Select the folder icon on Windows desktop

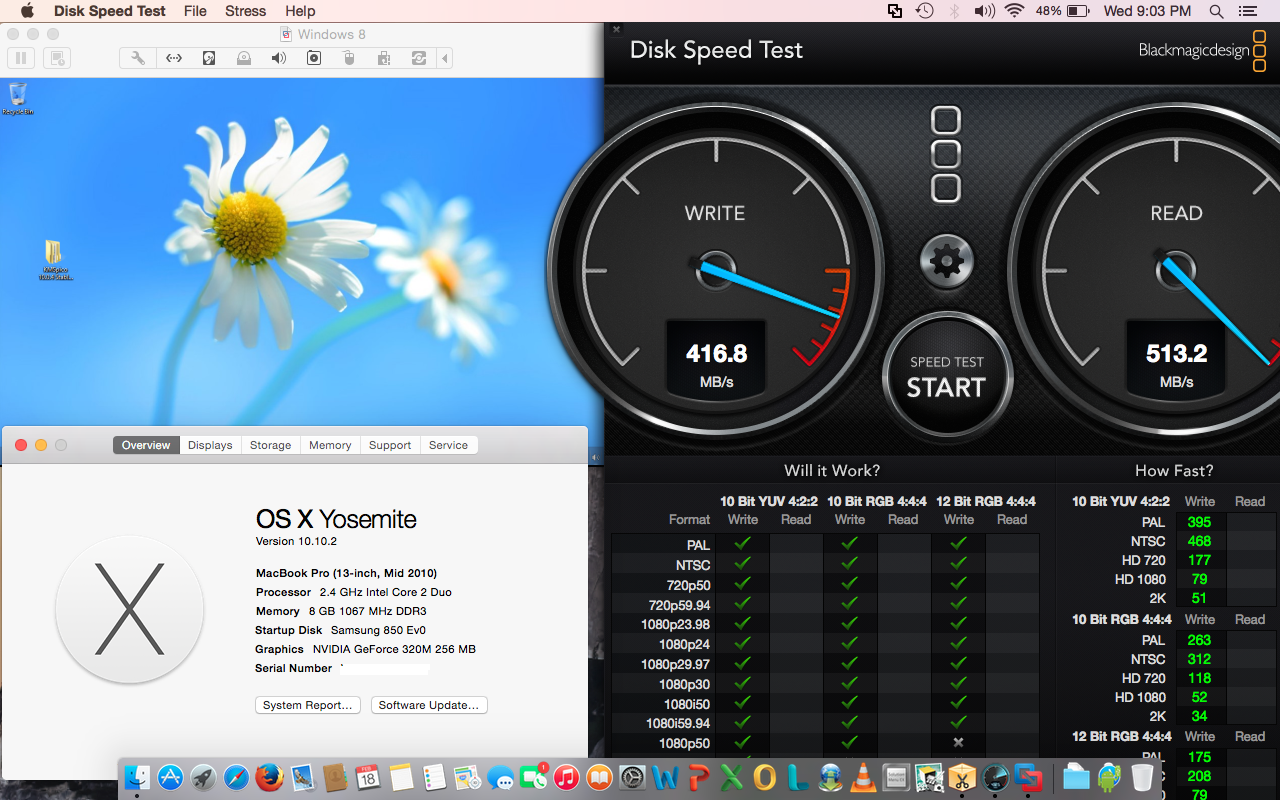tap(54, 259)
